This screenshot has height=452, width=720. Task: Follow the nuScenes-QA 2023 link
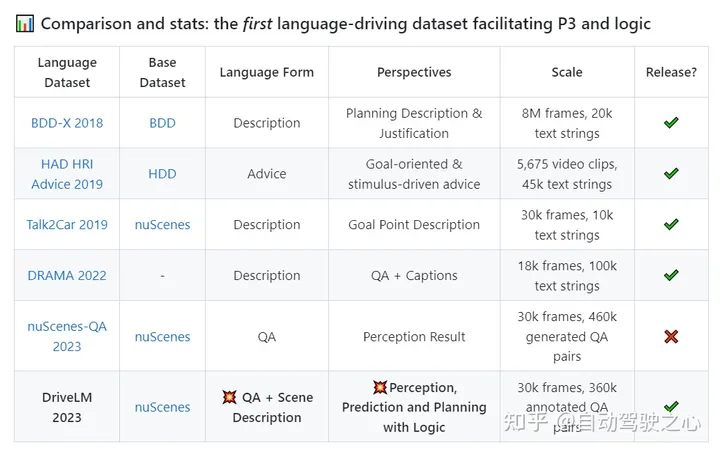point(67,337)
